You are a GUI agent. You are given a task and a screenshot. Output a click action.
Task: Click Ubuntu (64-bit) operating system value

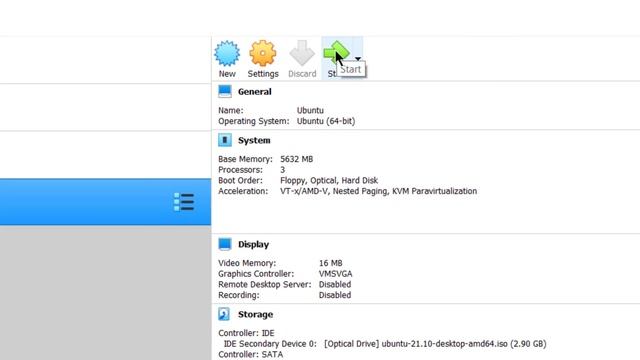point(326,121)
